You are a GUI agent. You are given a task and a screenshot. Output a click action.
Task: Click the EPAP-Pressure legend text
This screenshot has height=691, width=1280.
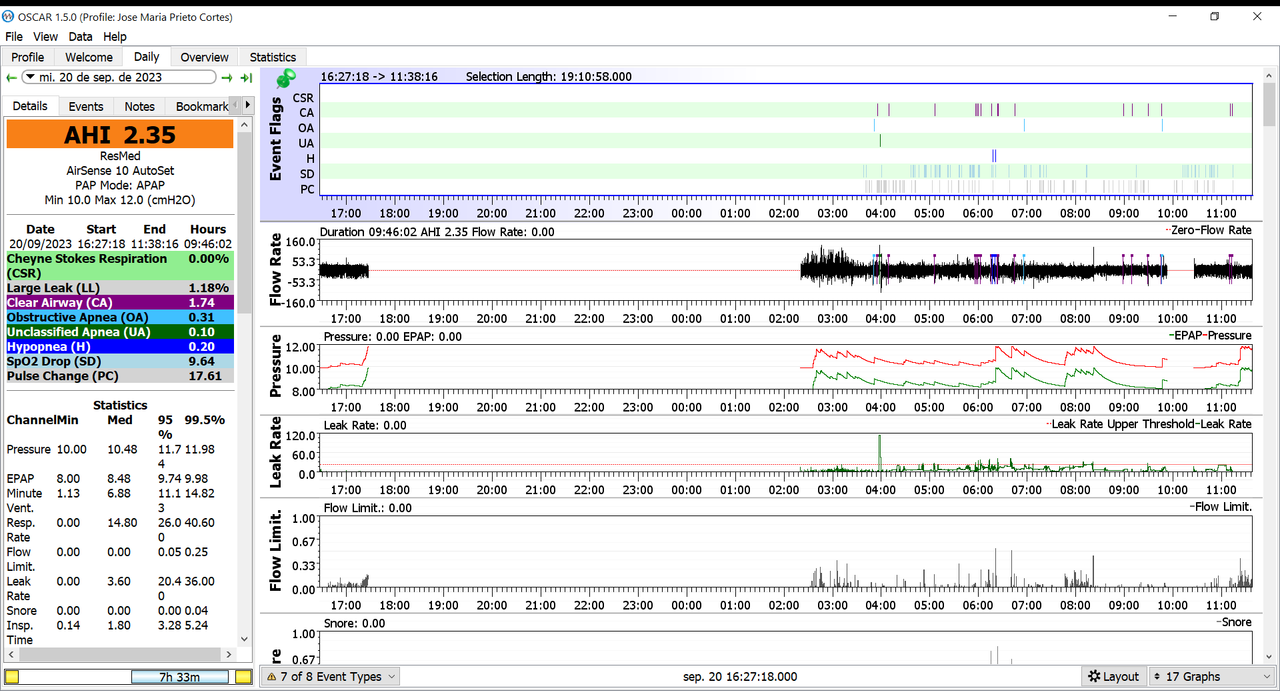tap(1210, 336)
